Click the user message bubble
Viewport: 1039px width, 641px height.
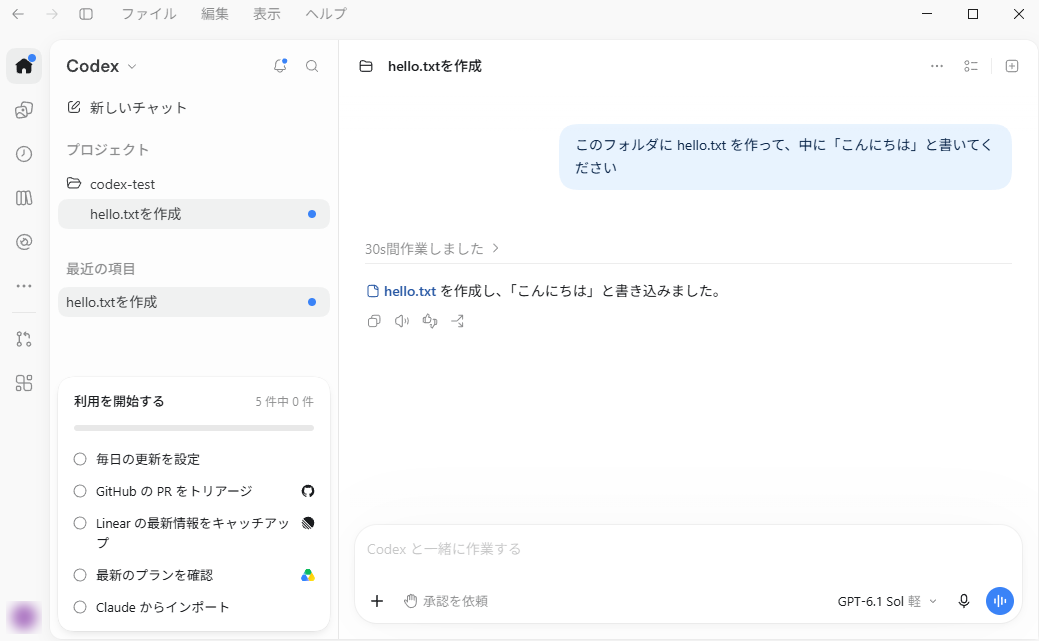[785, 156]
